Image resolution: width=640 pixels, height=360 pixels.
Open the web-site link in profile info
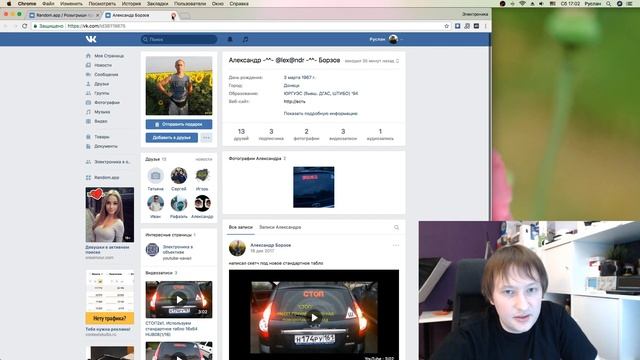tap(294, 102)
